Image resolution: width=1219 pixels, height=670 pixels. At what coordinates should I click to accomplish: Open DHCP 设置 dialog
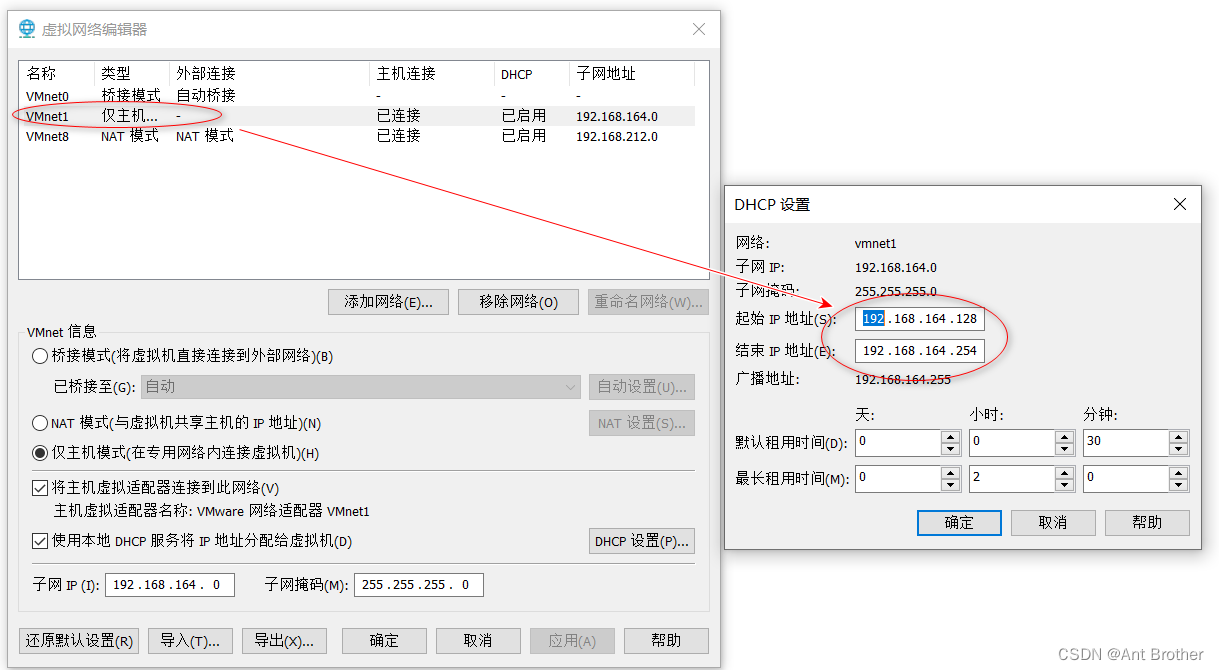click(x=641, y=541)
